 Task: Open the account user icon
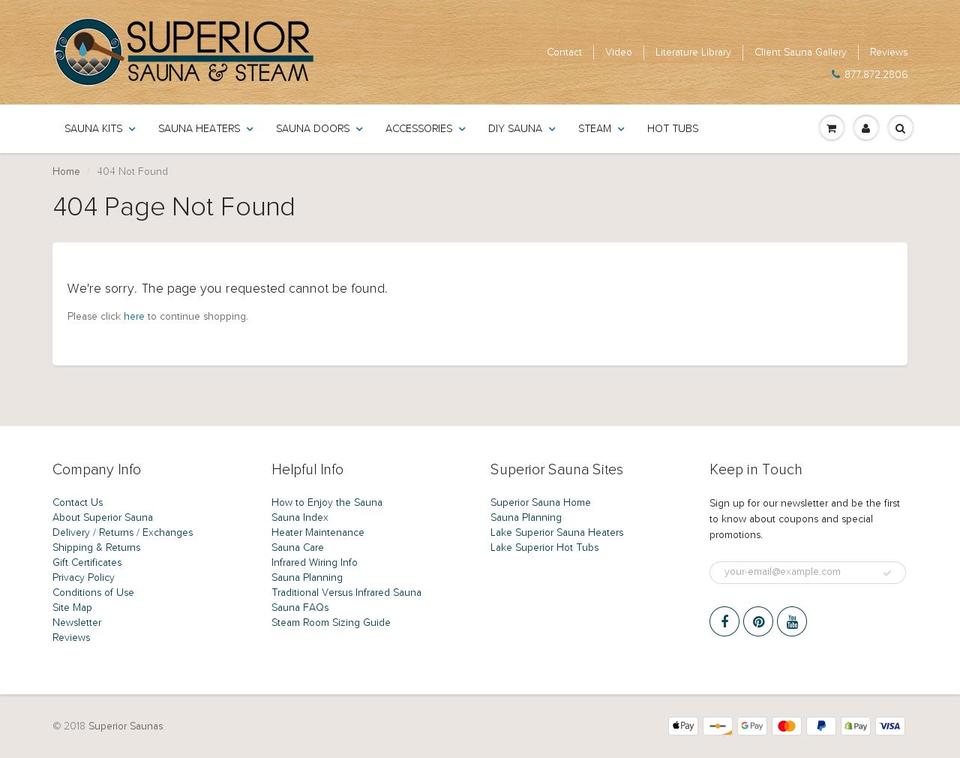pyautogui.click(x=866, y=129)
